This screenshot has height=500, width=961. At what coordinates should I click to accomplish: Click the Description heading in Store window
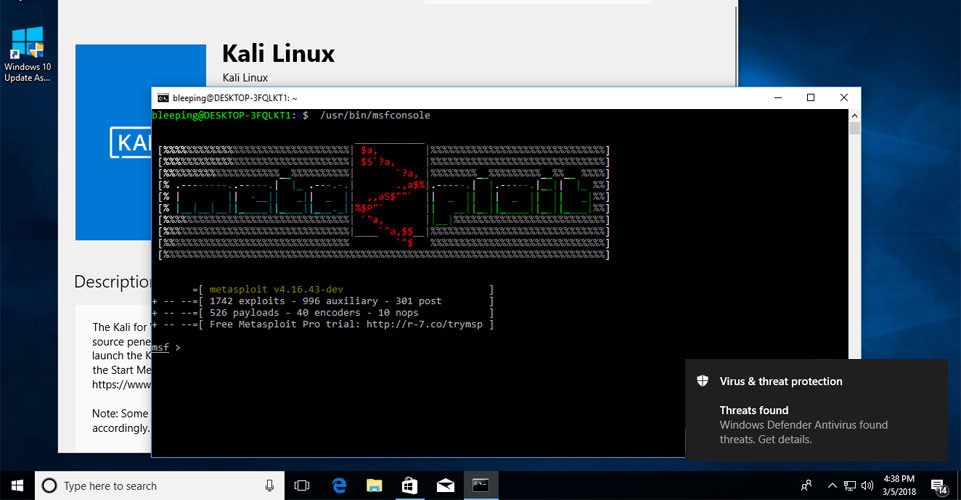point(113,282)
